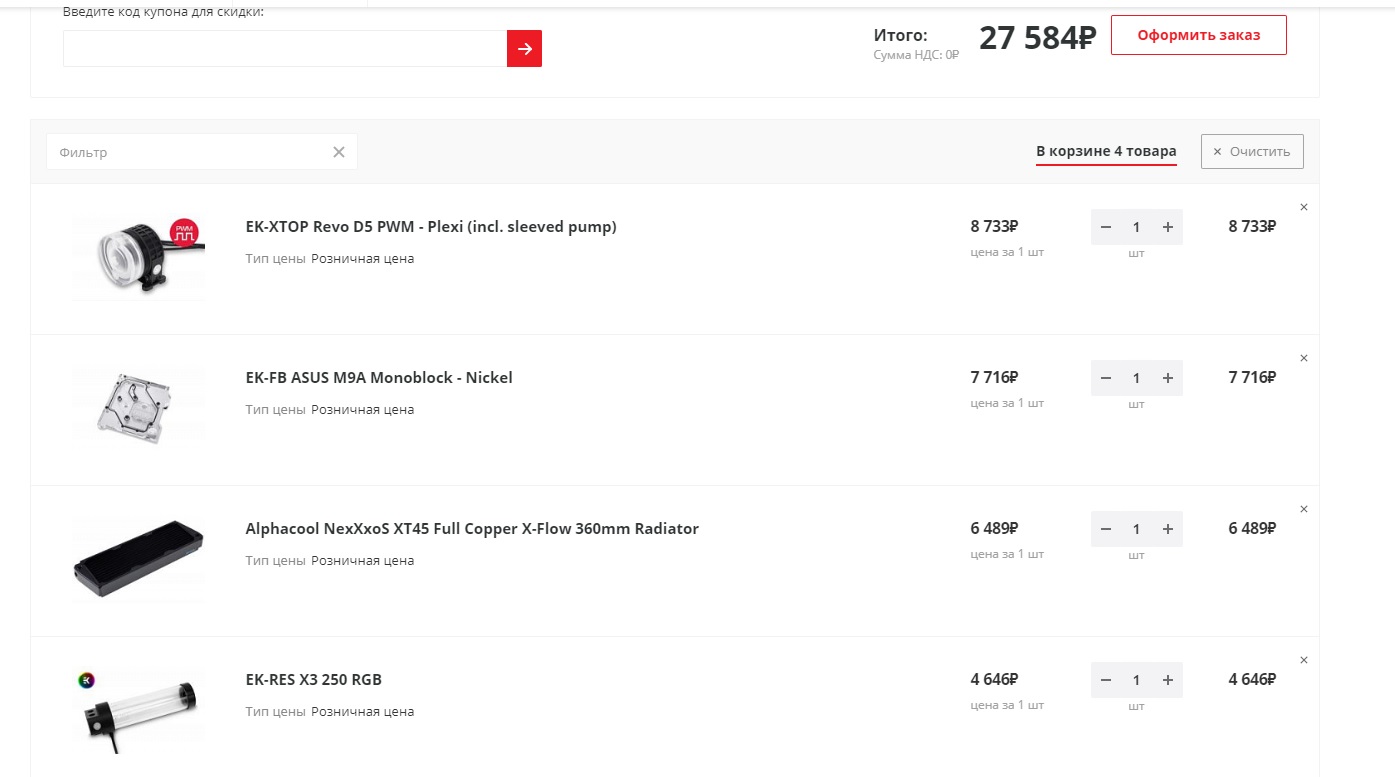Decrease quantity of EK-XTOP Revo D5 pump
Viewport: 1395px width, 777px height.
[x=1105, y=227]
